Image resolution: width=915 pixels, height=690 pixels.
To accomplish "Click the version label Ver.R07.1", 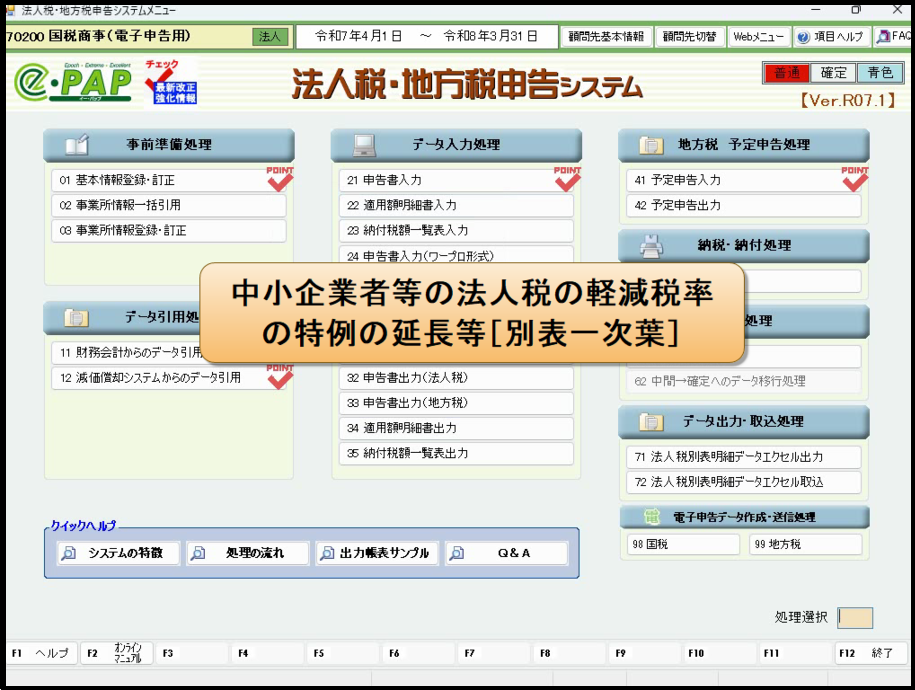I will pyautogui.click(x=848, y=101).
